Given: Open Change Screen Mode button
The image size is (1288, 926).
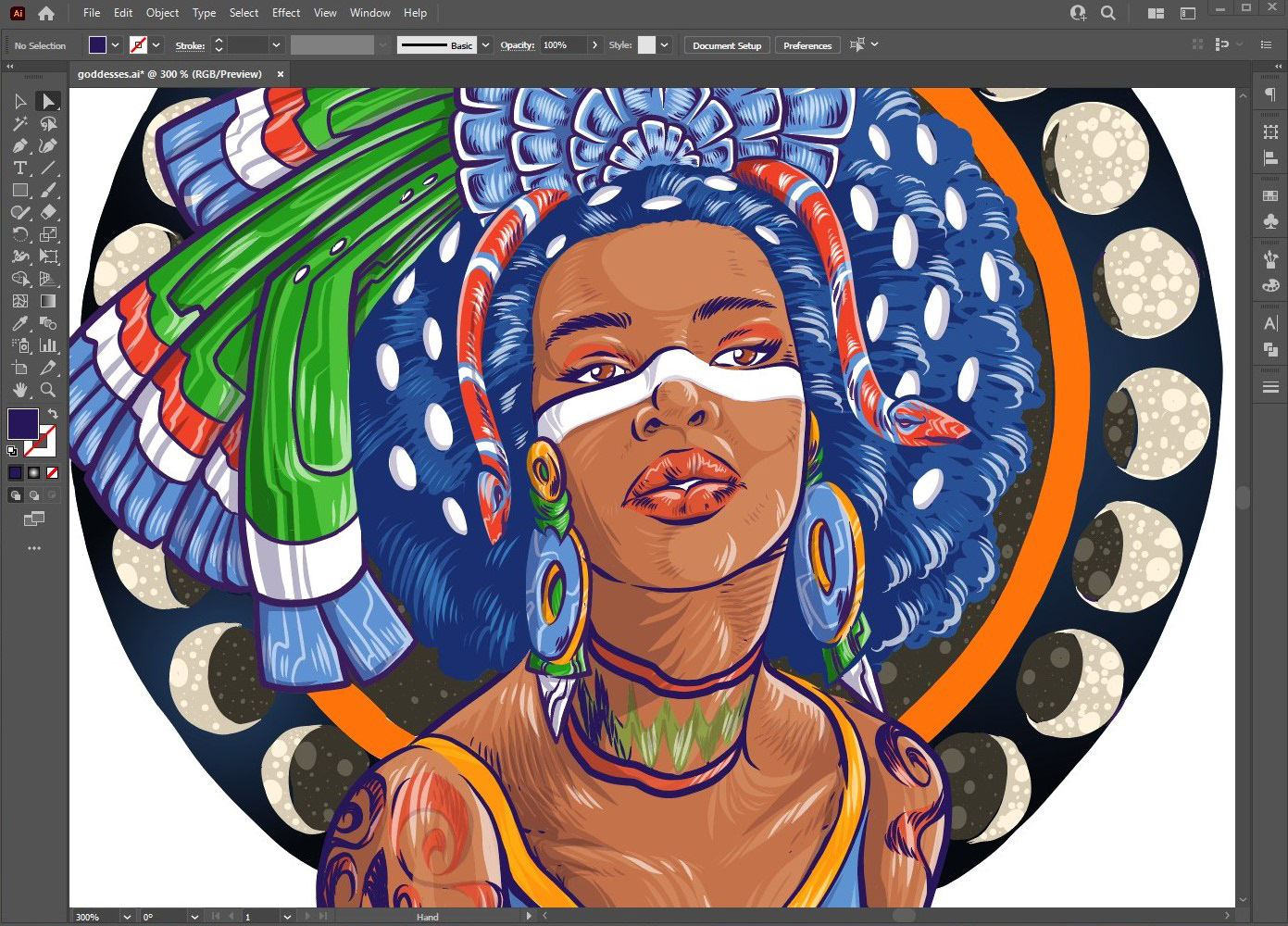Looking at the screenshot, I should tap(34, 519).
